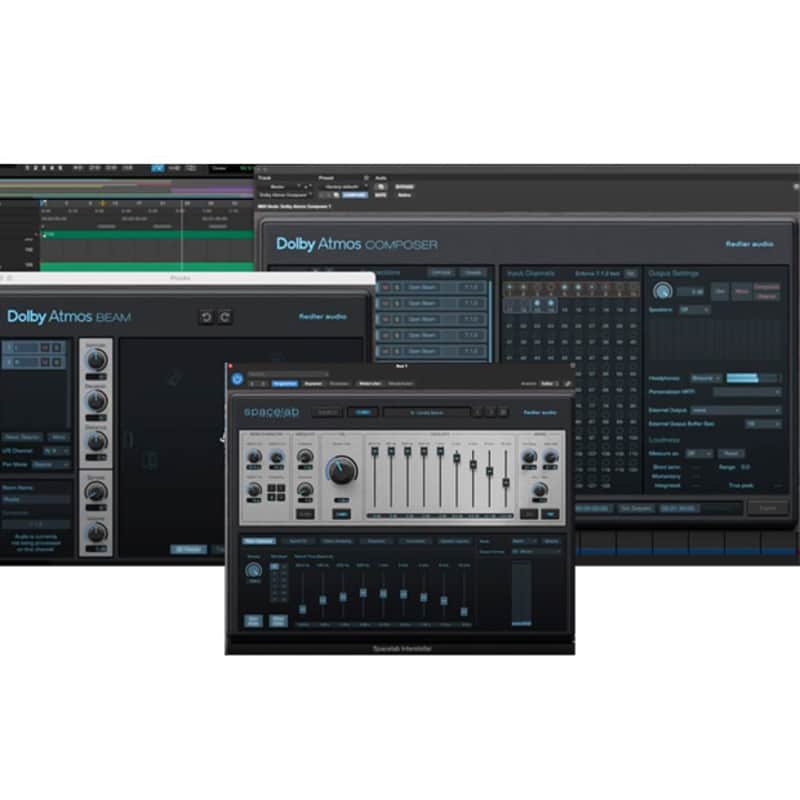Click the leftmost fader in Spacelab lower panel
The width and height of the screenshot is (800, 800).
coord(303,609)
